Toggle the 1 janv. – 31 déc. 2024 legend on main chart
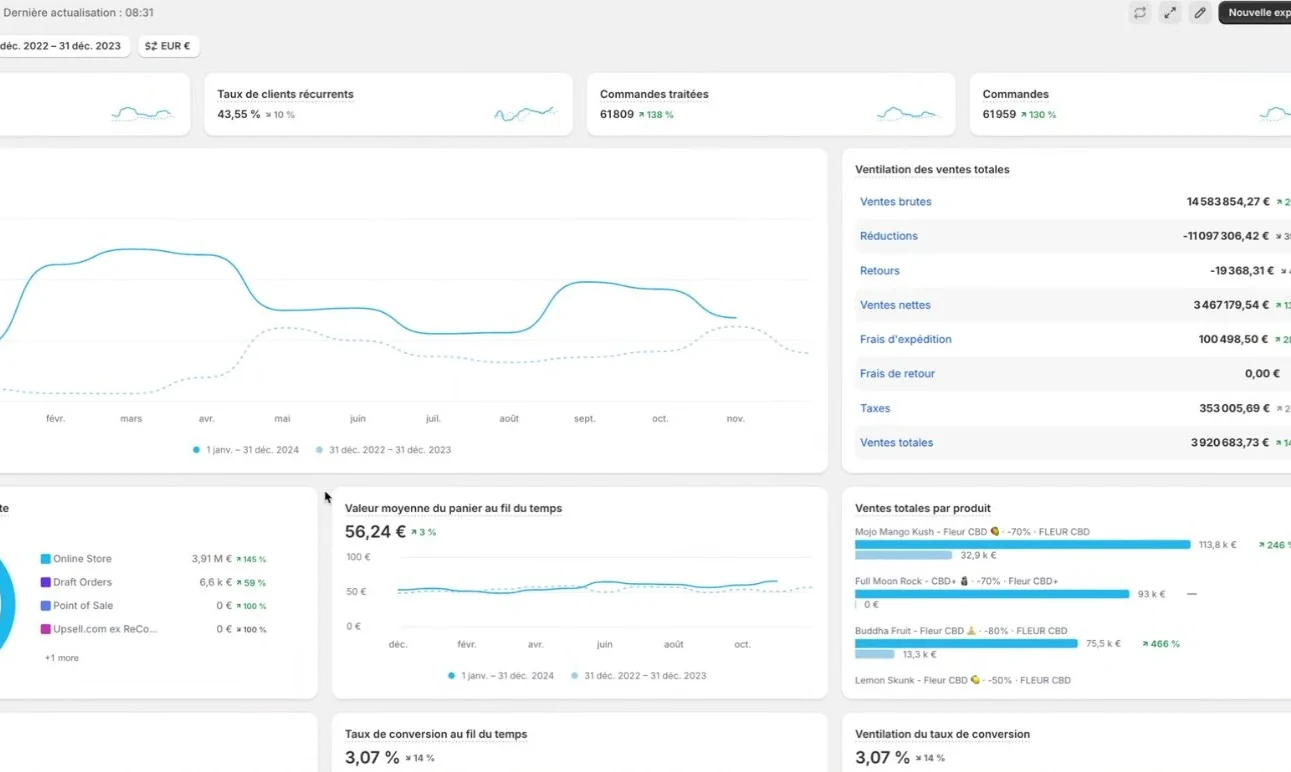Image resolution: width=1291 pixels, height=772 pixels. (246, 450)
